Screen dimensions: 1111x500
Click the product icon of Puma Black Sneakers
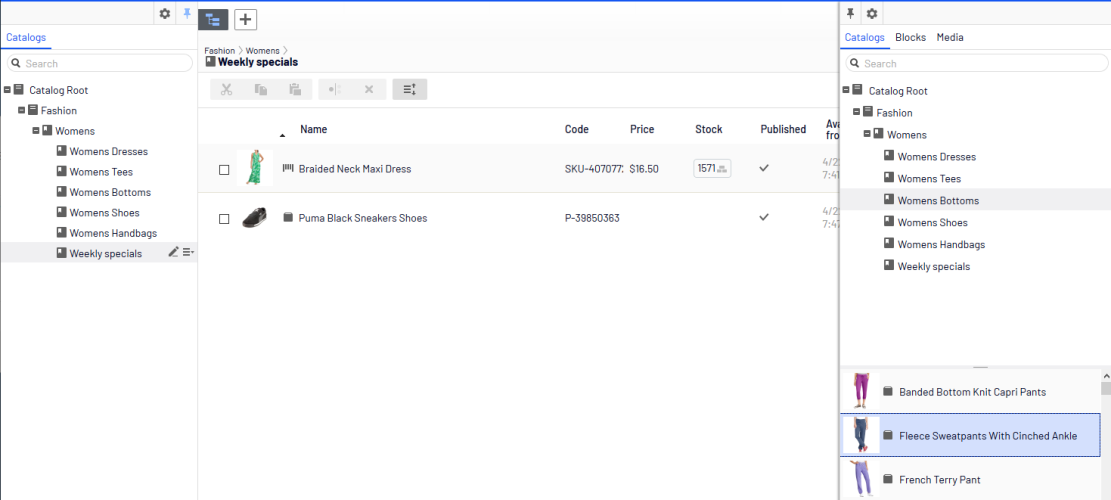(x=288, y=218)
